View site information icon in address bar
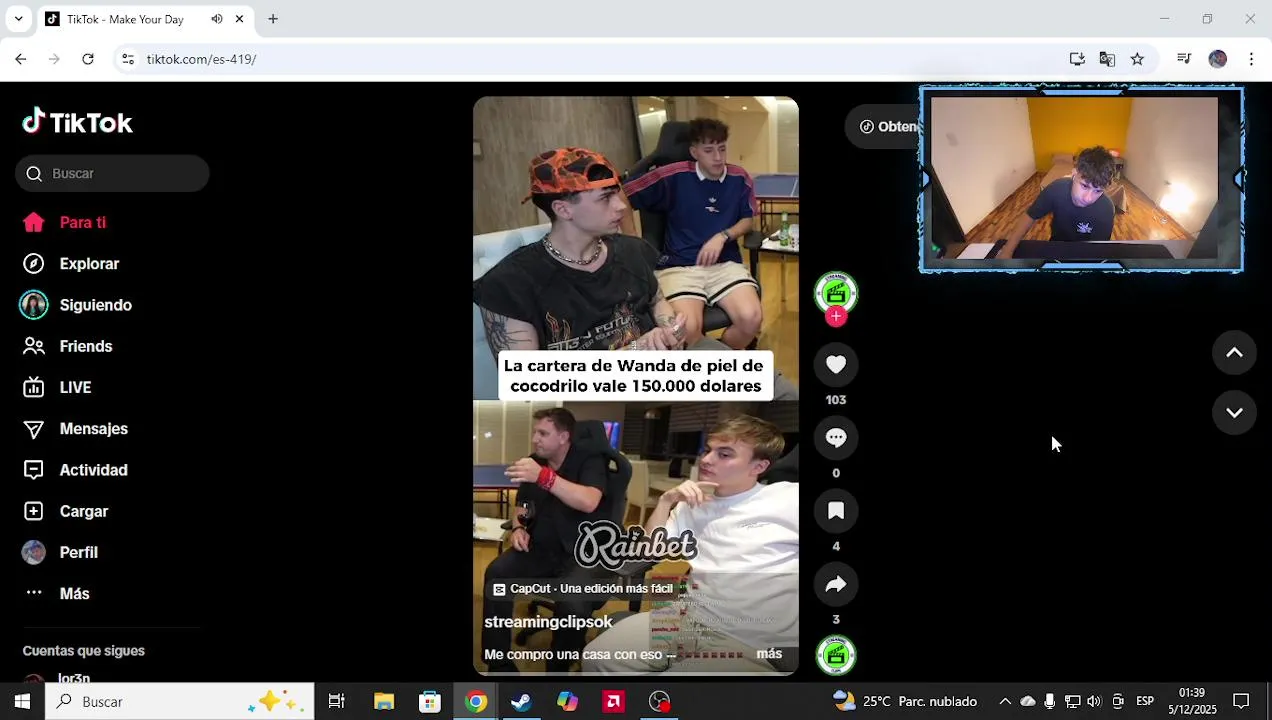The height and width of the screenshot is (720, 1272). coord(128,59)
